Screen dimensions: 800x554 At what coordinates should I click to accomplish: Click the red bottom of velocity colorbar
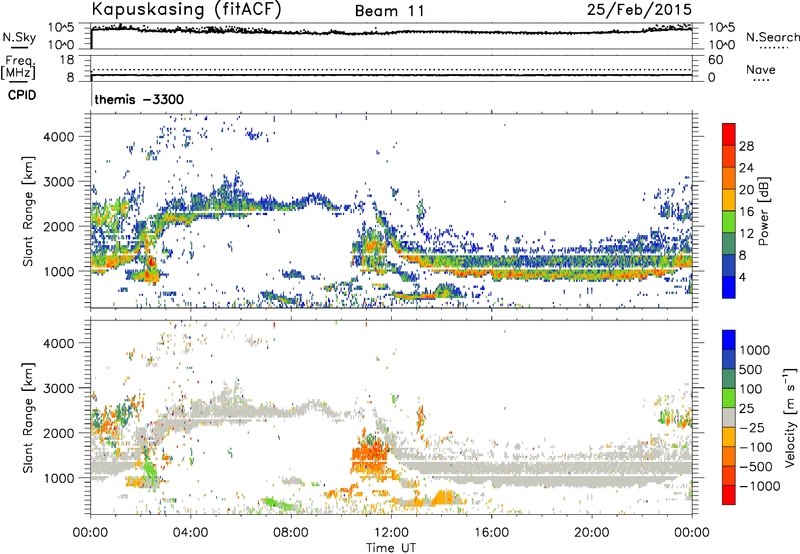click(729, 495)
